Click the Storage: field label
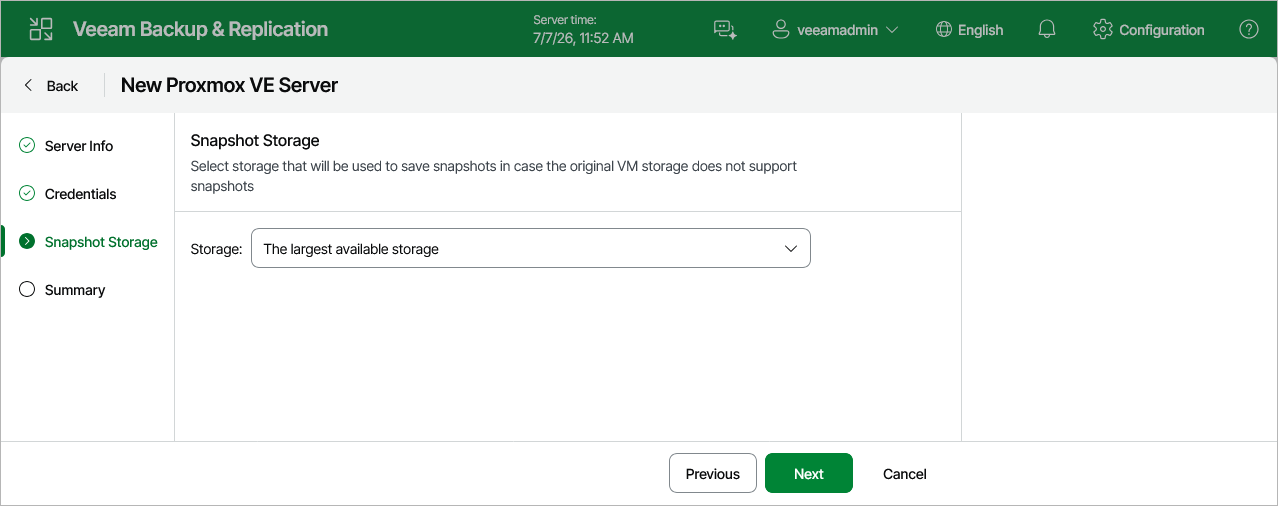This screenshot has width=1278, height=506. (x=216, y=249)
